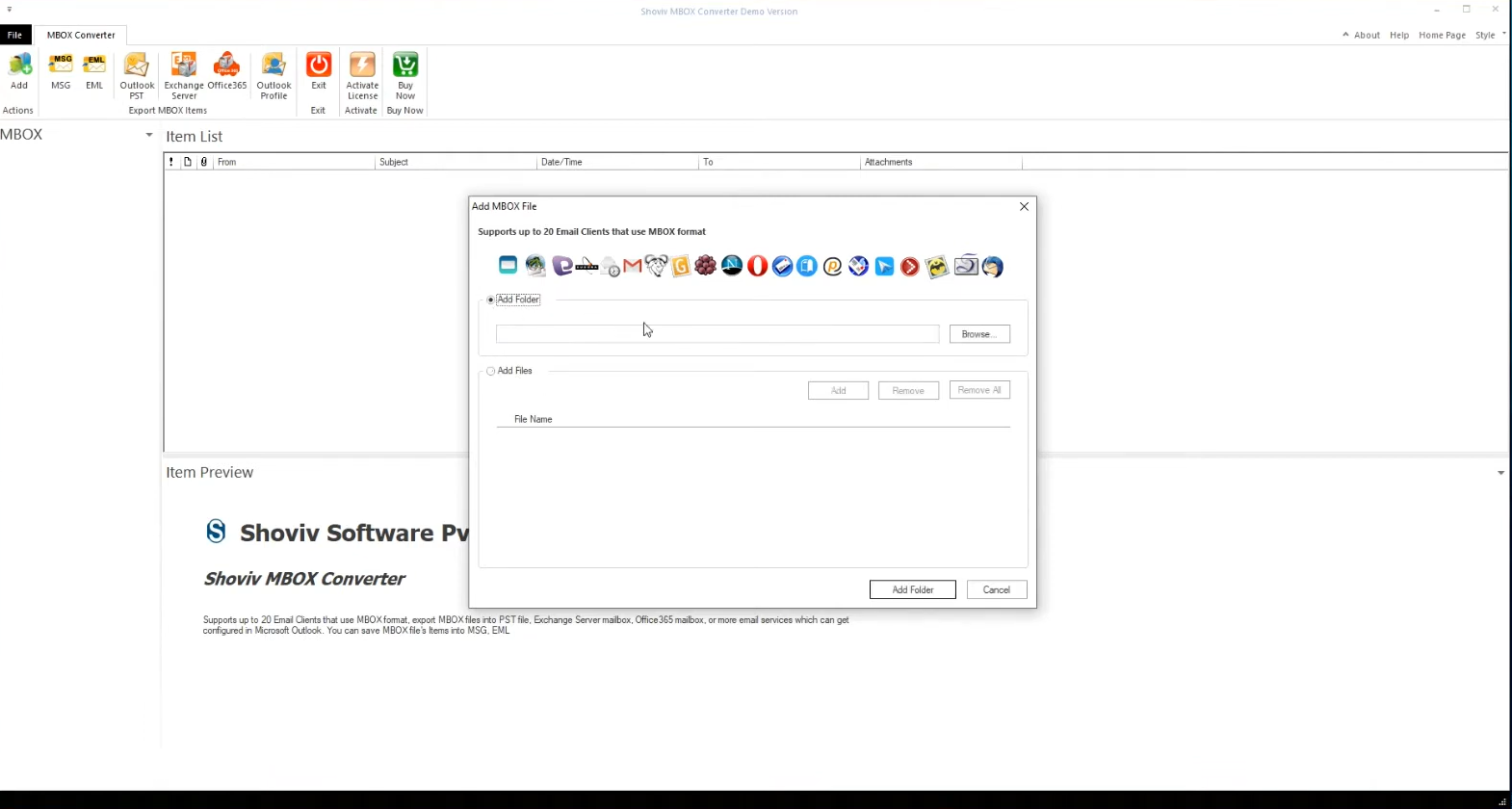Click the Browse button
1512x809 pixels.
pyautogui.click(x=979, y=334)
